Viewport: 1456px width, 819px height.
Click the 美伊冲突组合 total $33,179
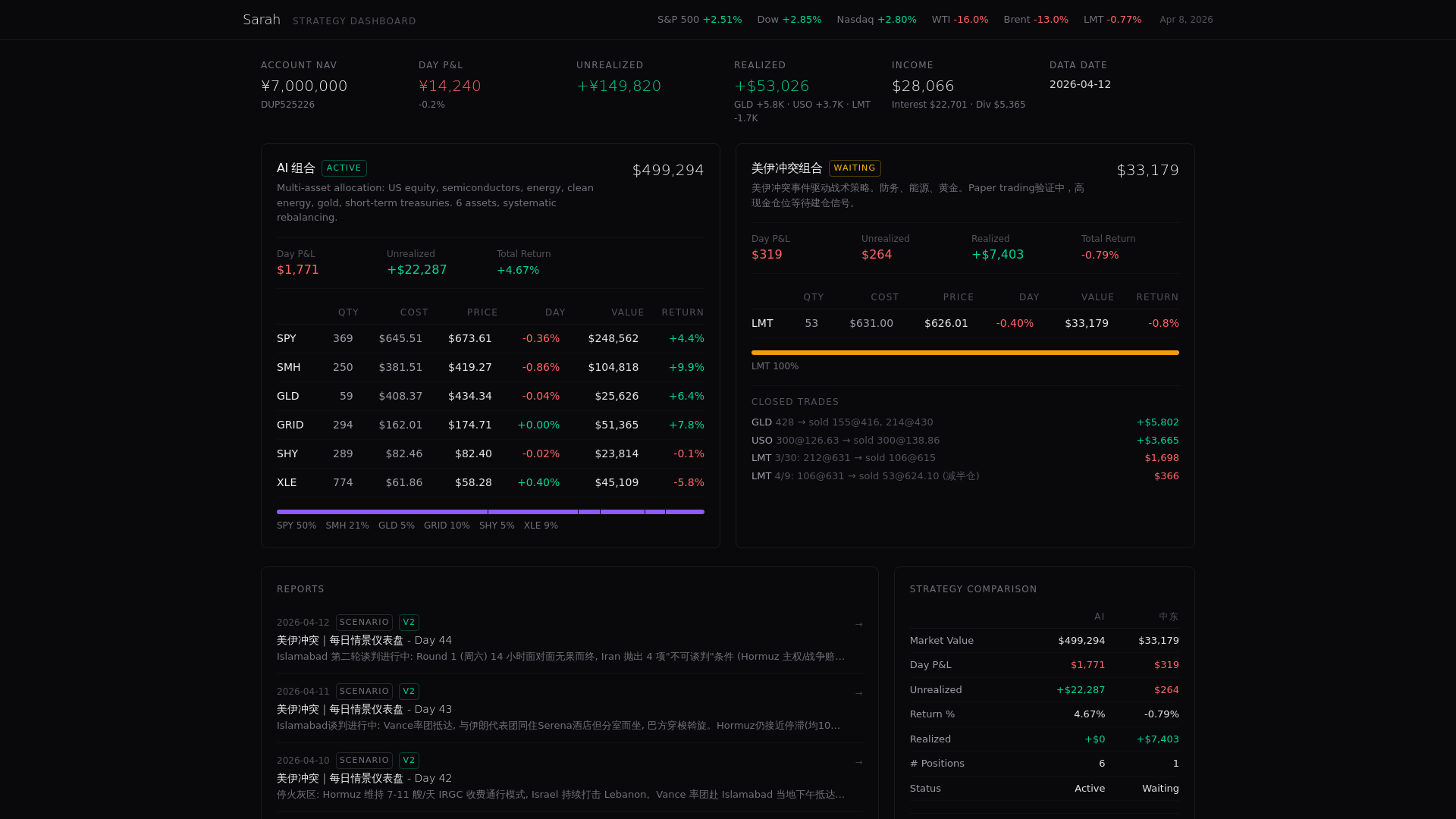1147,171
